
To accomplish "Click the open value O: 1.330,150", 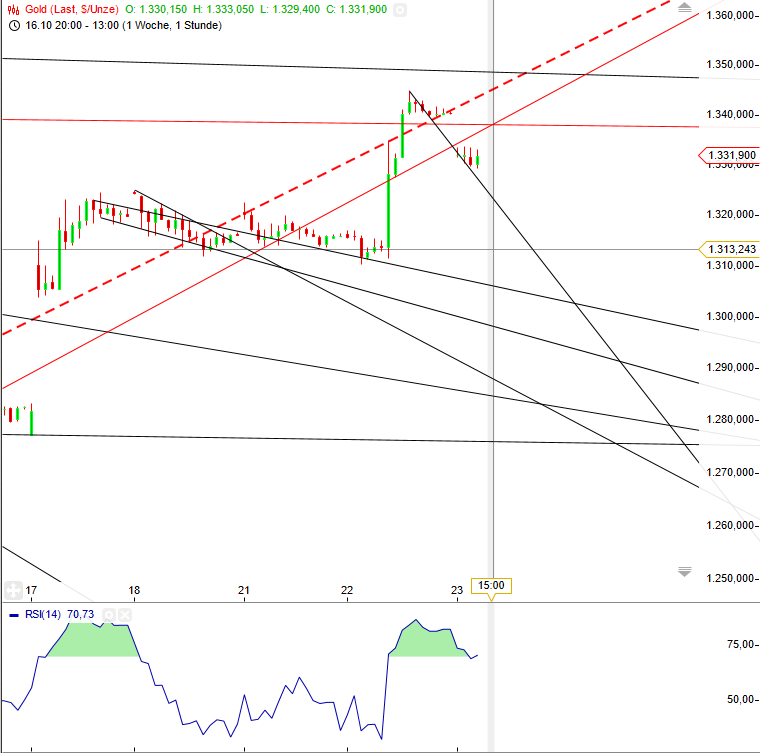I will [156, 9].
